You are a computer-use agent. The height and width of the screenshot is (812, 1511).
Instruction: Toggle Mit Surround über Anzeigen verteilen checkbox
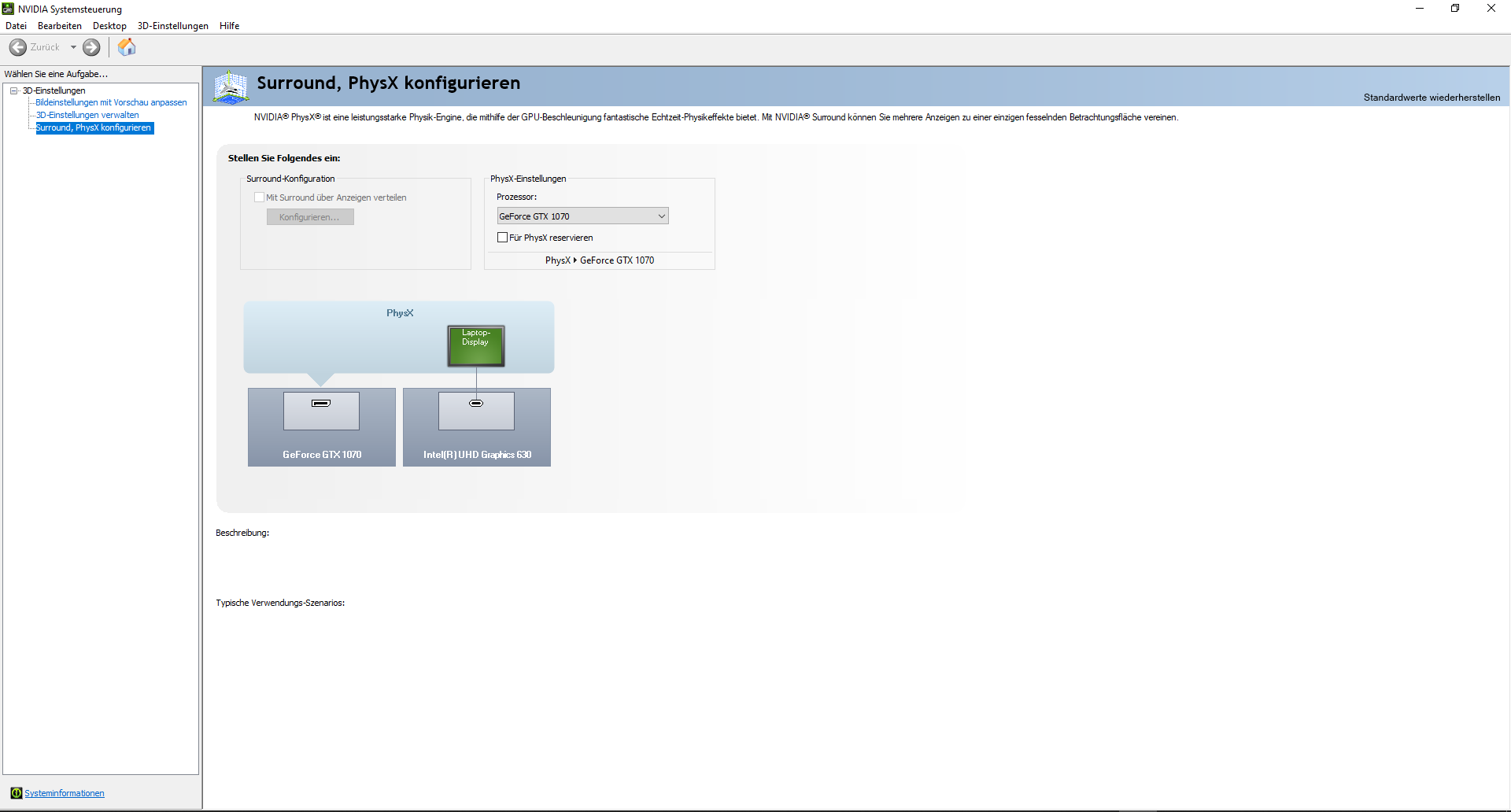point(259,197)
